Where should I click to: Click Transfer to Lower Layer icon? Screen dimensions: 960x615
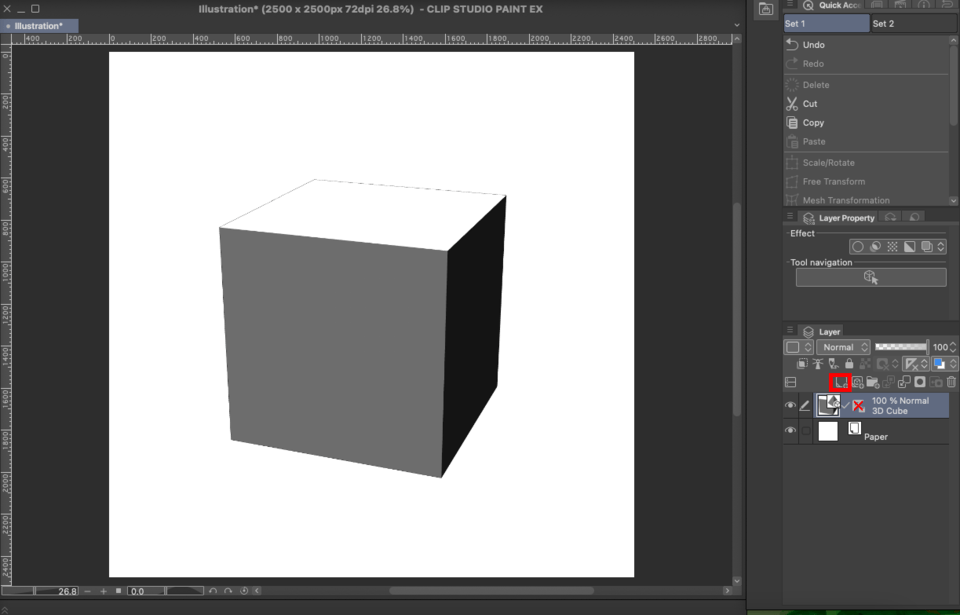[888, 382]
